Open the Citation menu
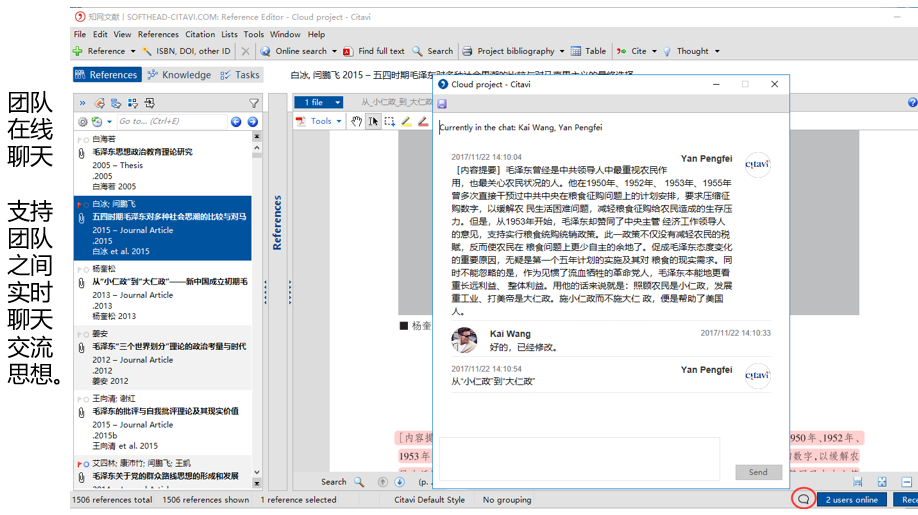This screenshot has width=918, height=515. pos(200,35)
